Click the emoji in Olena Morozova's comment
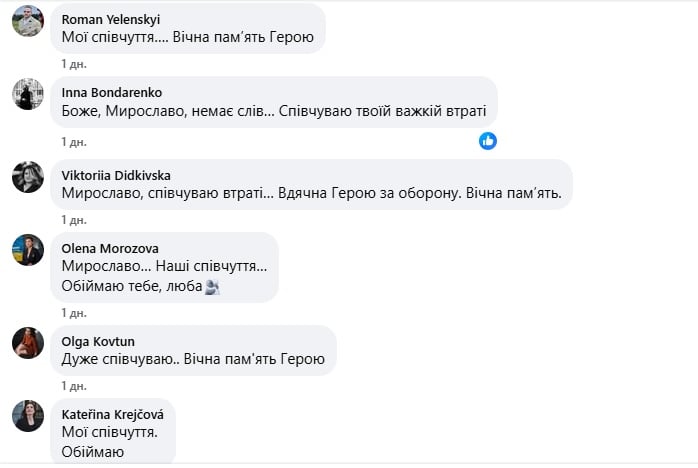The image size is (698, 468). coord(212,287)
